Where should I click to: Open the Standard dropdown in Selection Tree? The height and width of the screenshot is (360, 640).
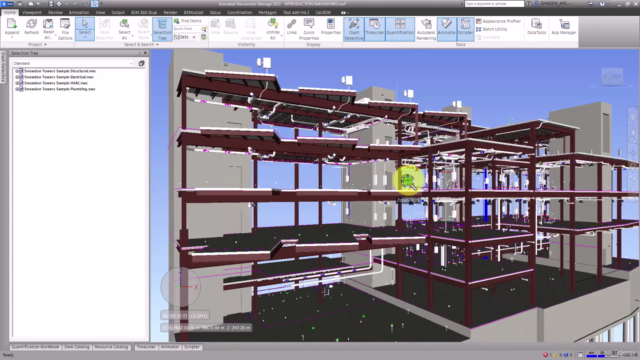tap(73, 63)
